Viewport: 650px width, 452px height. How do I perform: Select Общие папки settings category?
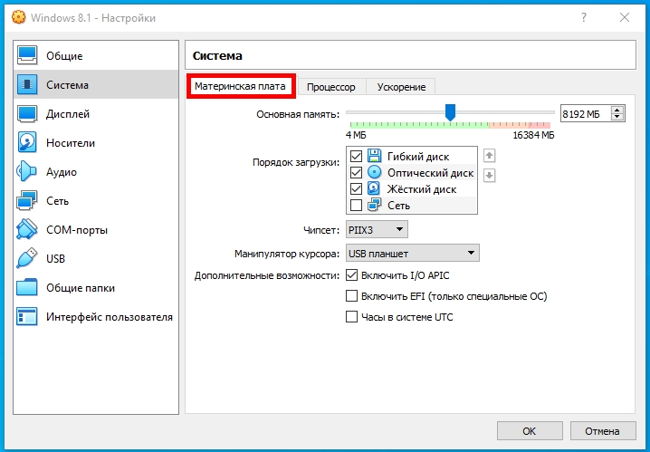pyautogui.click(x=96, y=288)
